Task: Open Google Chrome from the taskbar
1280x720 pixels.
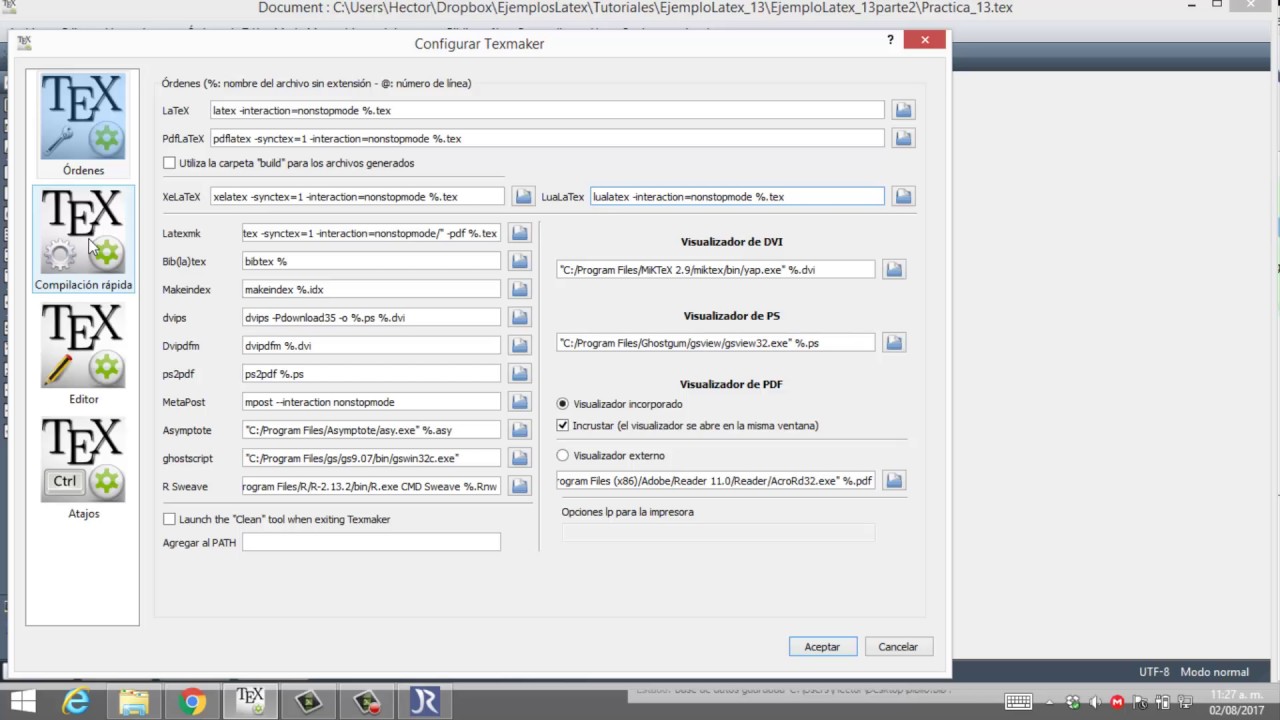Action: (192, 702)
